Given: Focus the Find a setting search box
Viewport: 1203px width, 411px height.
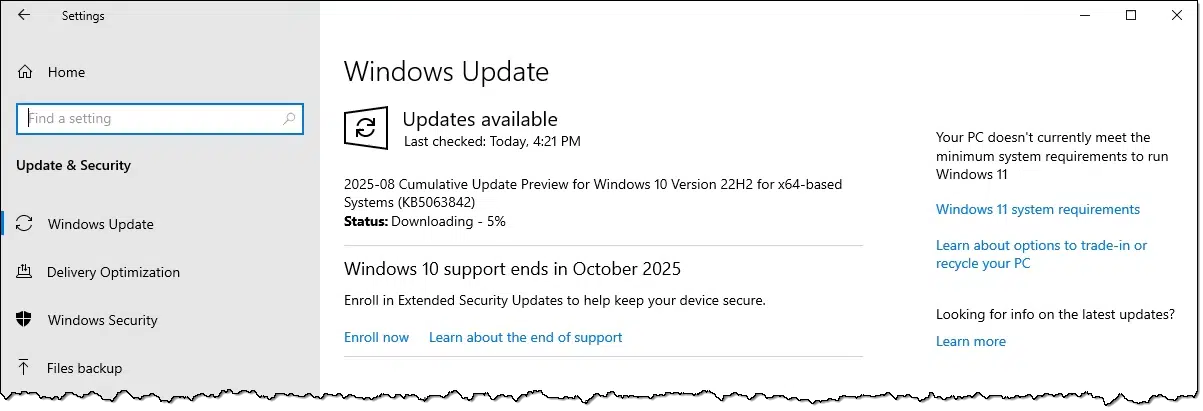Looking at the screenshot, I should coord(159,118).
